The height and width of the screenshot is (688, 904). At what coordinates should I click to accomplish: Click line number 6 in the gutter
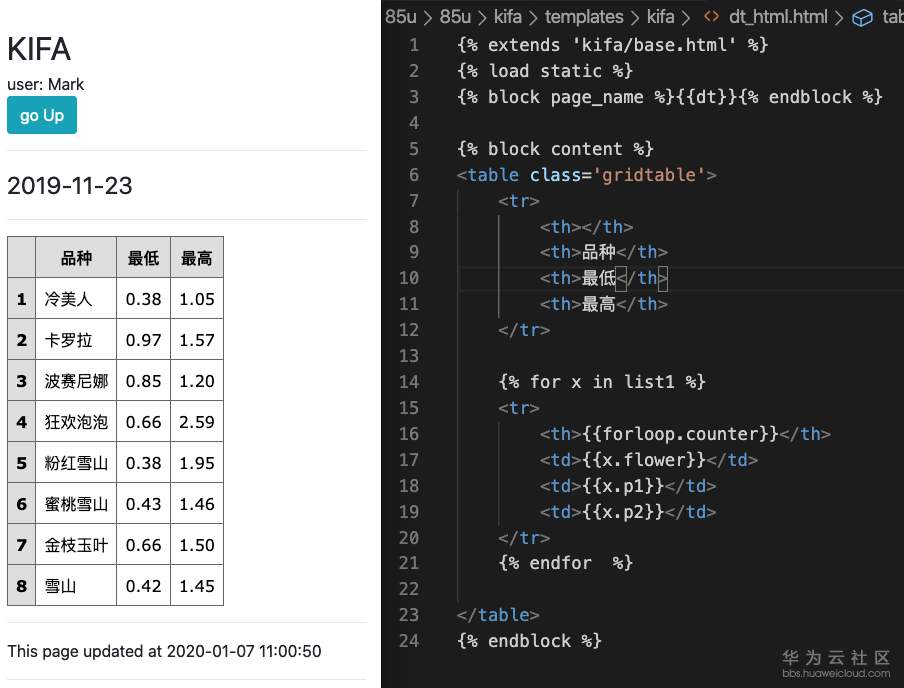point(413,175)
